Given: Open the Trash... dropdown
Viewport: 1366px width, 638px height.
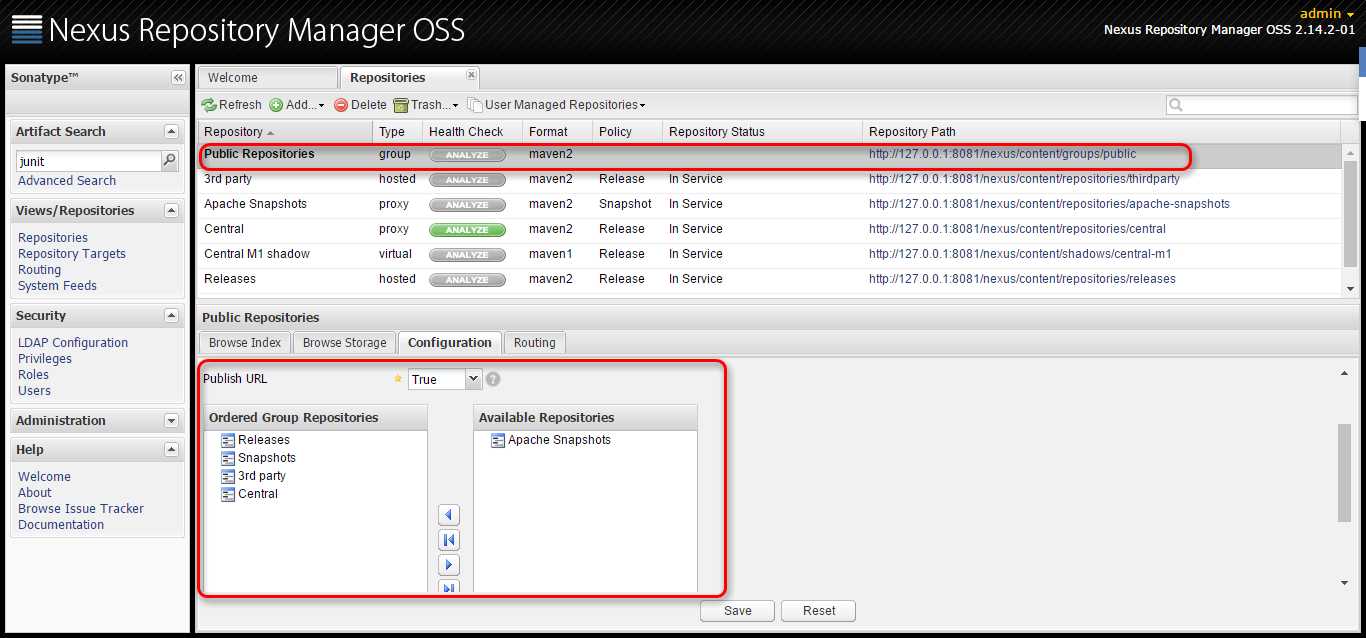Looking at the screenshot, I should coord(426,105).
